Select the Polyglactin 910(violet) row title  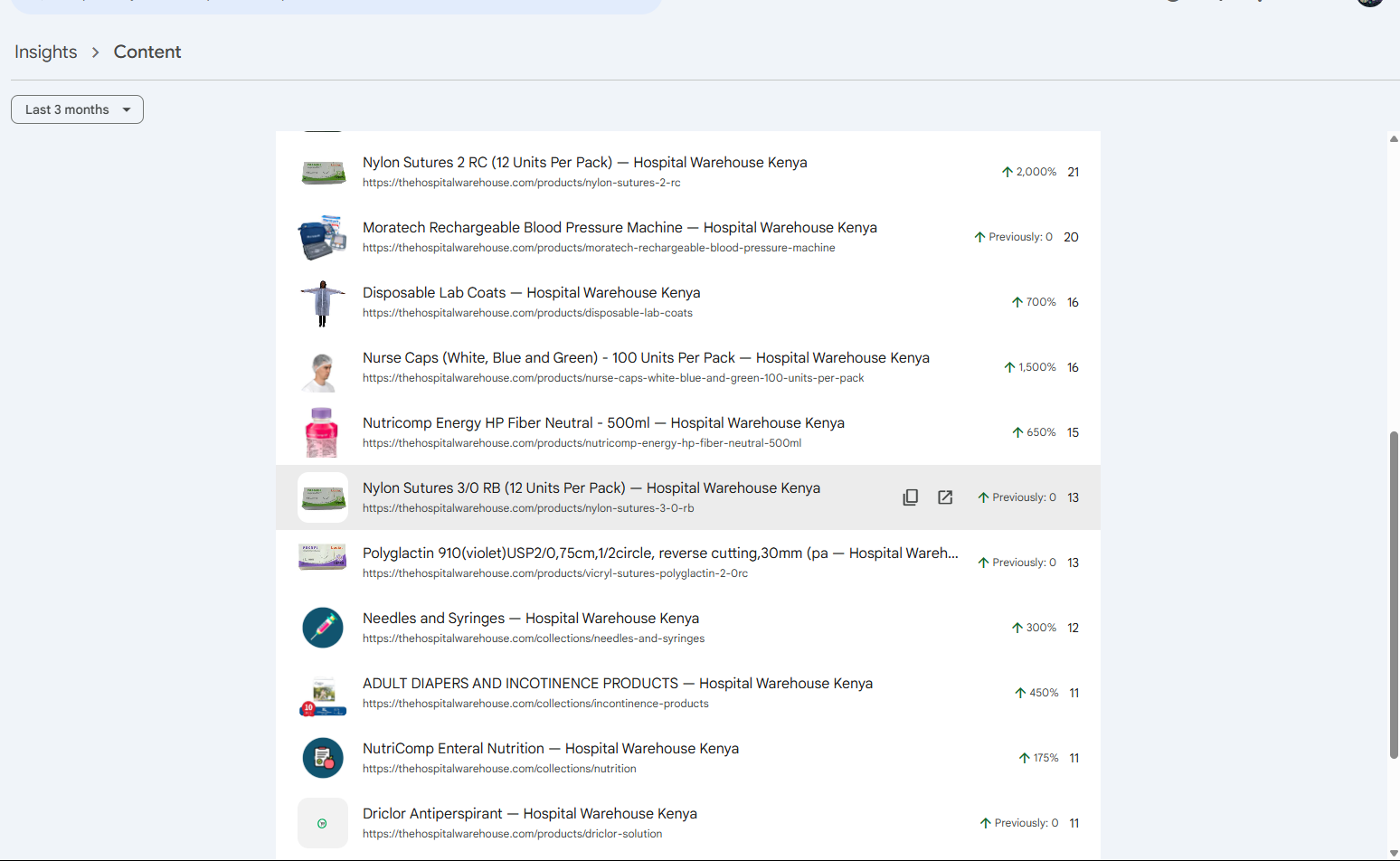tap(660, 553)
